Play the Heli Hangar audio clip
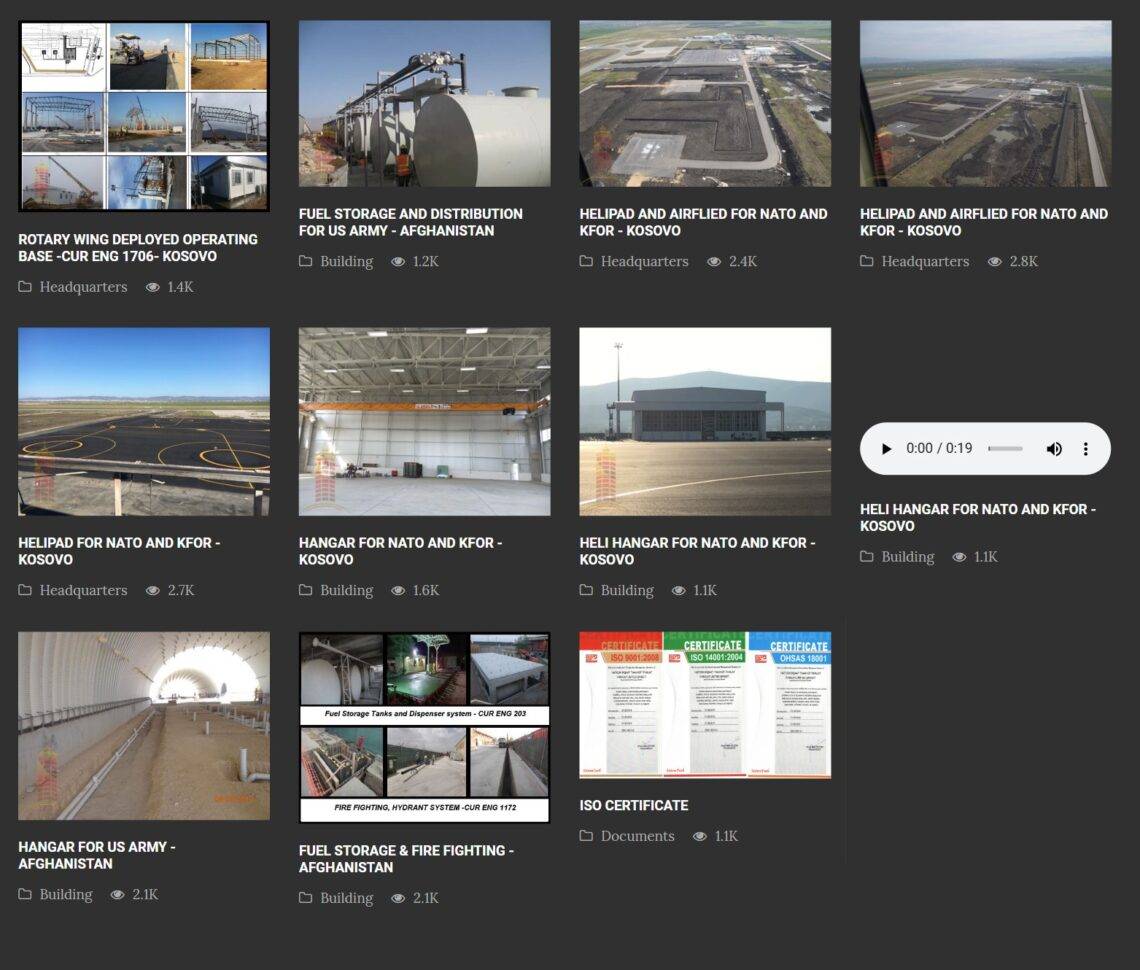The height and width of the screenshot is (970, 1140). click(x=886, y=449)
